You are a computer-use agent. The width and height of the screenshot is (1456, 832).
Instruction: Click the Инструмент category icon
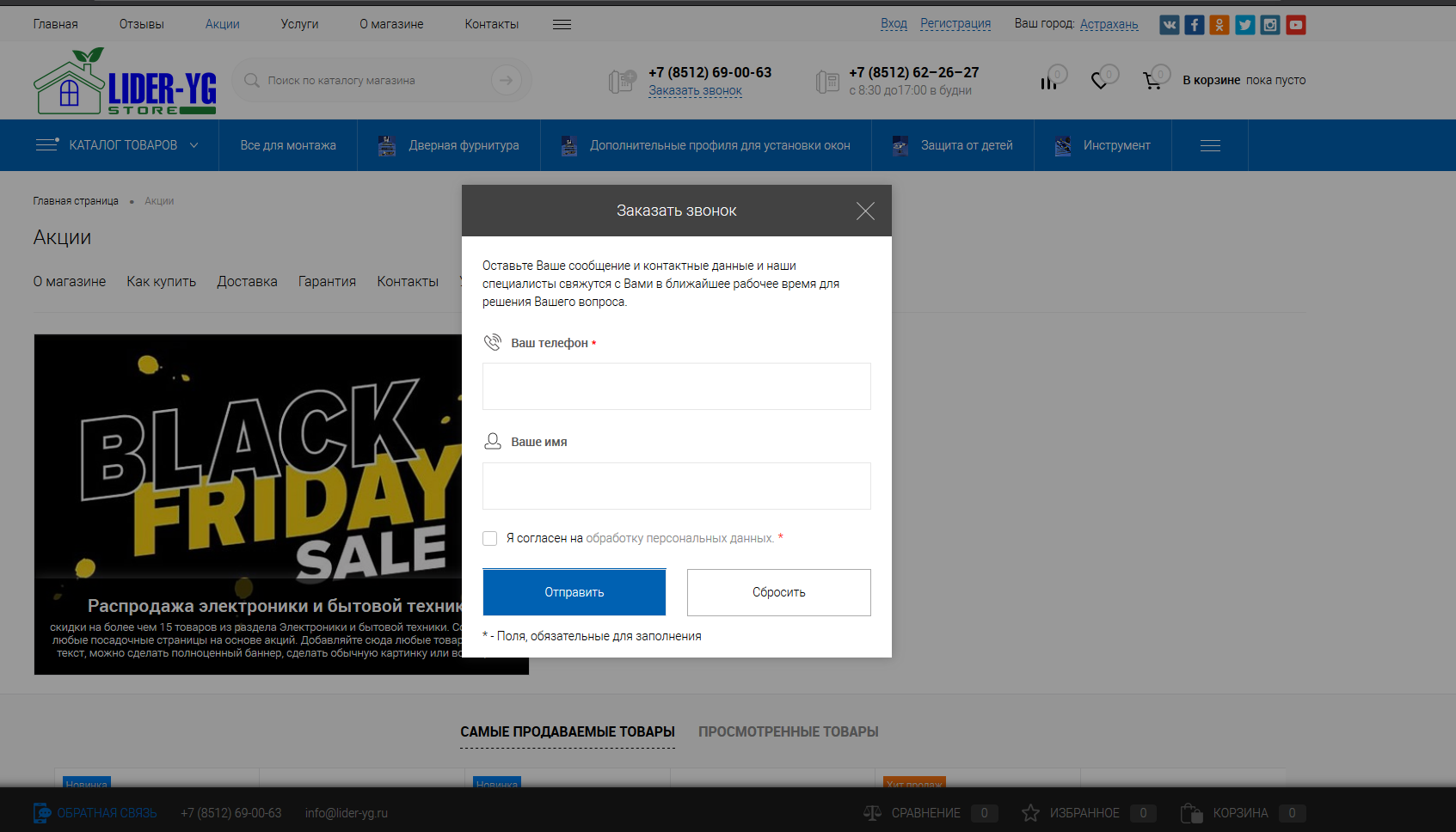(1063, 145)
